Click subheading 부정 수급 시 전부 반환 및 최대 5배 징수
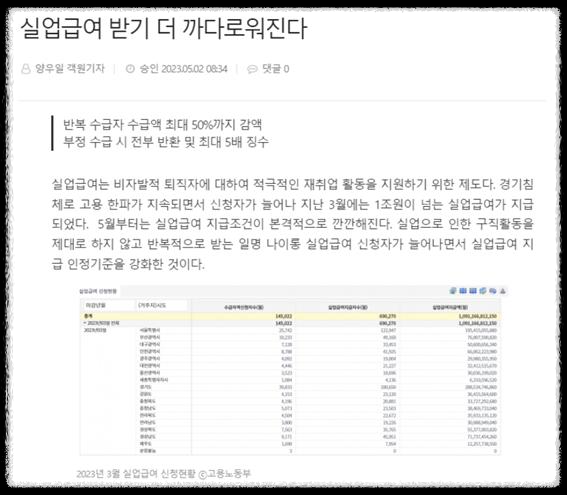 tap(166, 142)
